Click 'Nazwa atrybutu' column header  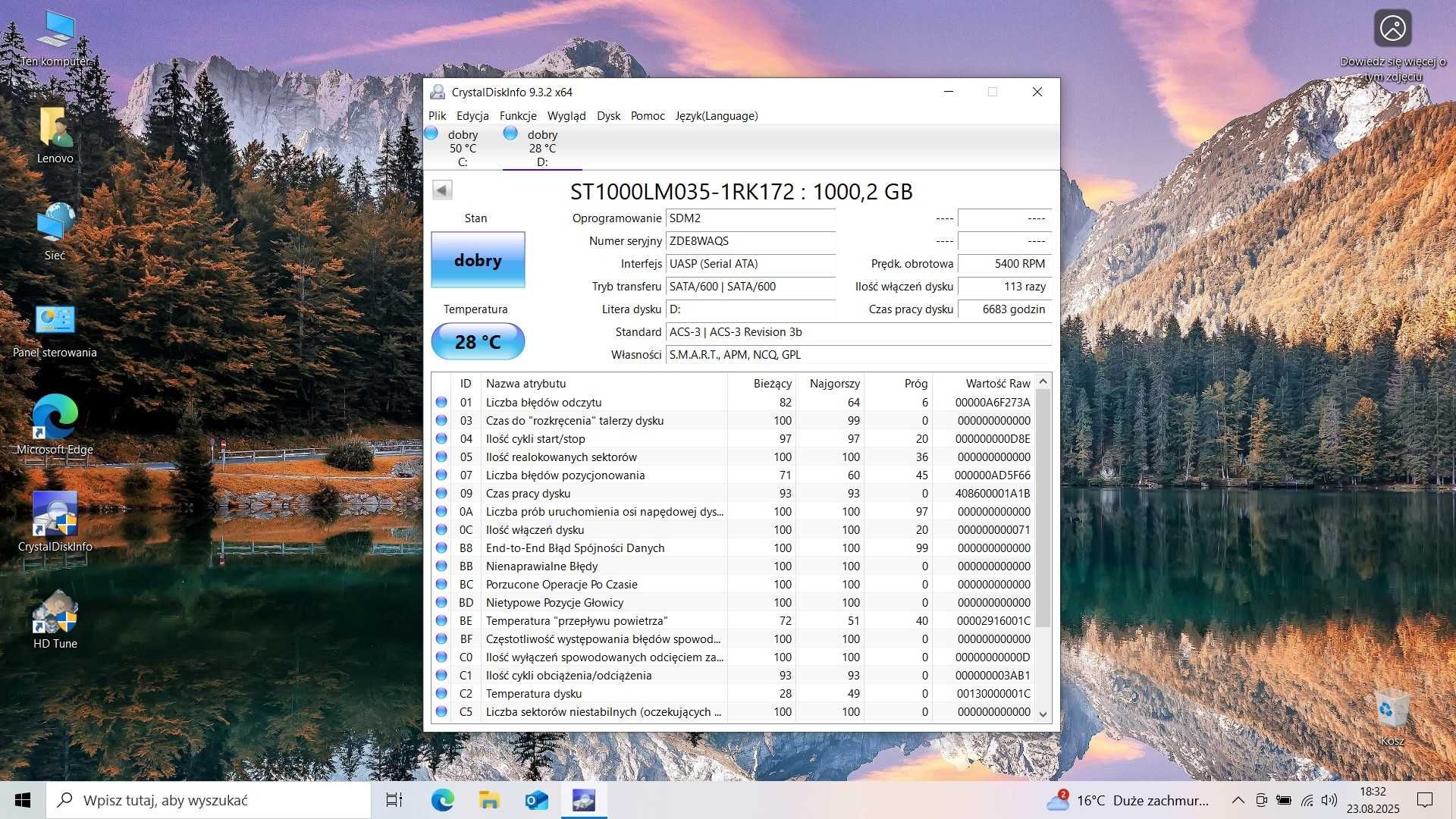coord(604,384)
